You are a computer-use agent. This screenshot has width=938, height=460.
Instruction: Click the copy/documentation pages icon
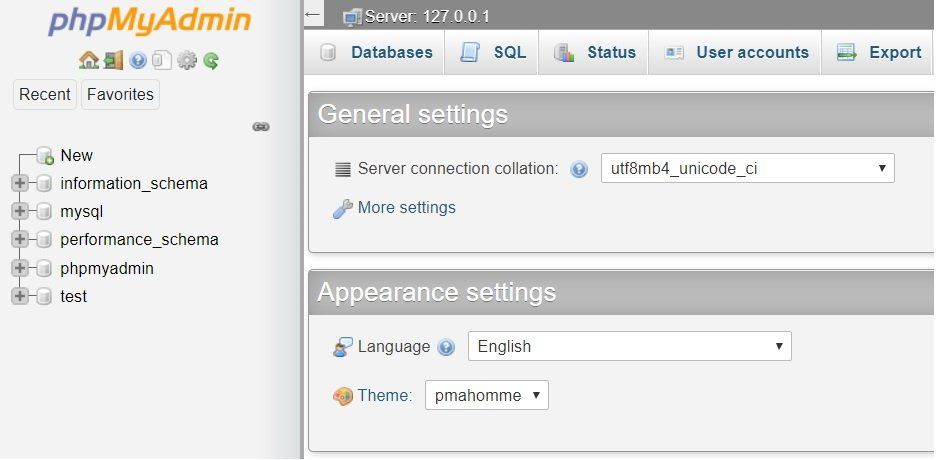point(162,60)
